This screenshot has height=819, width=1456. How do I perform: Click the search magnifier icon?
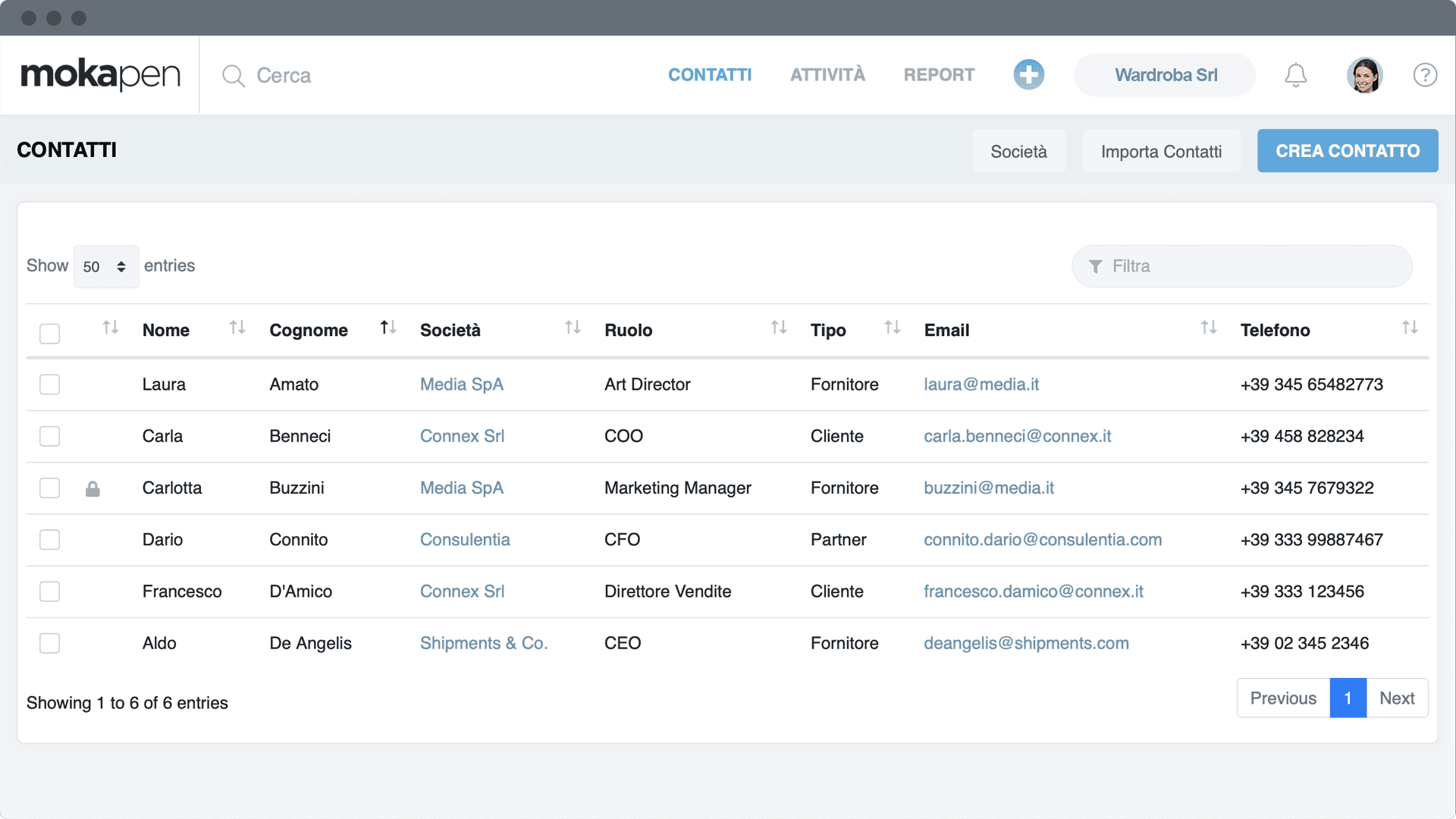(x=233, y=76)
